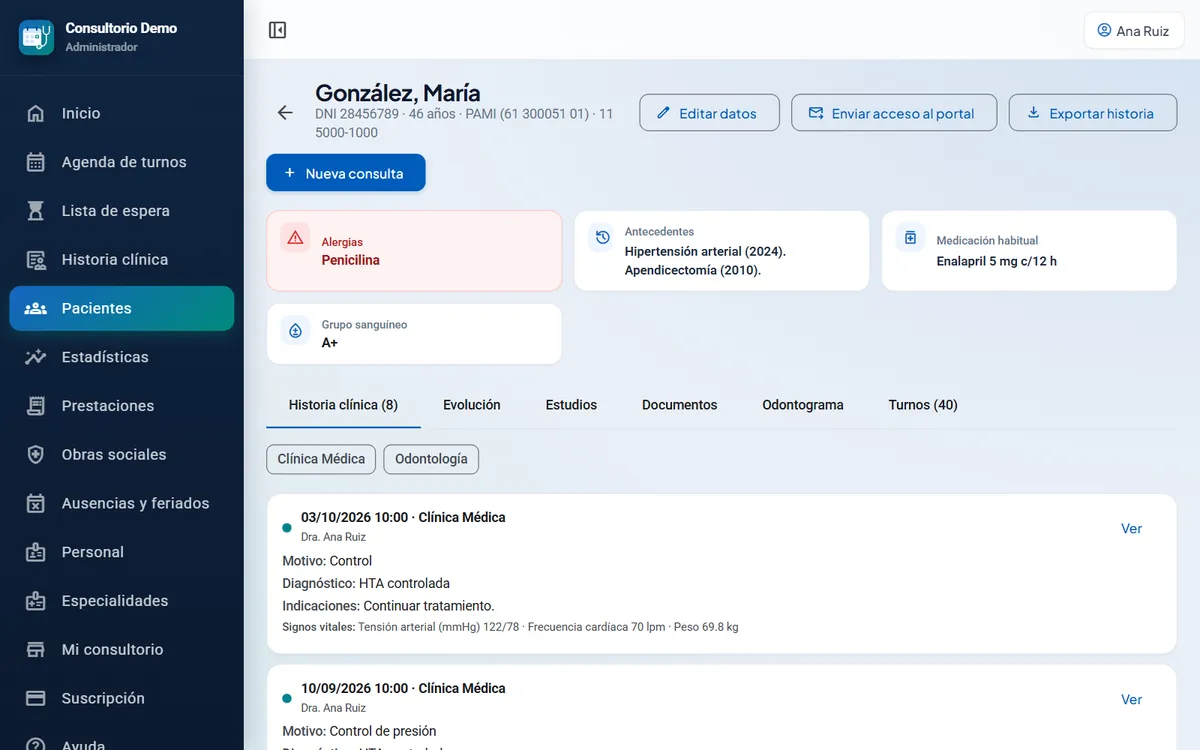Viewport: 1200px width, 750px height.
Task: Click the Motivo: Control de presión text
Action: click(x=359, y=731)
